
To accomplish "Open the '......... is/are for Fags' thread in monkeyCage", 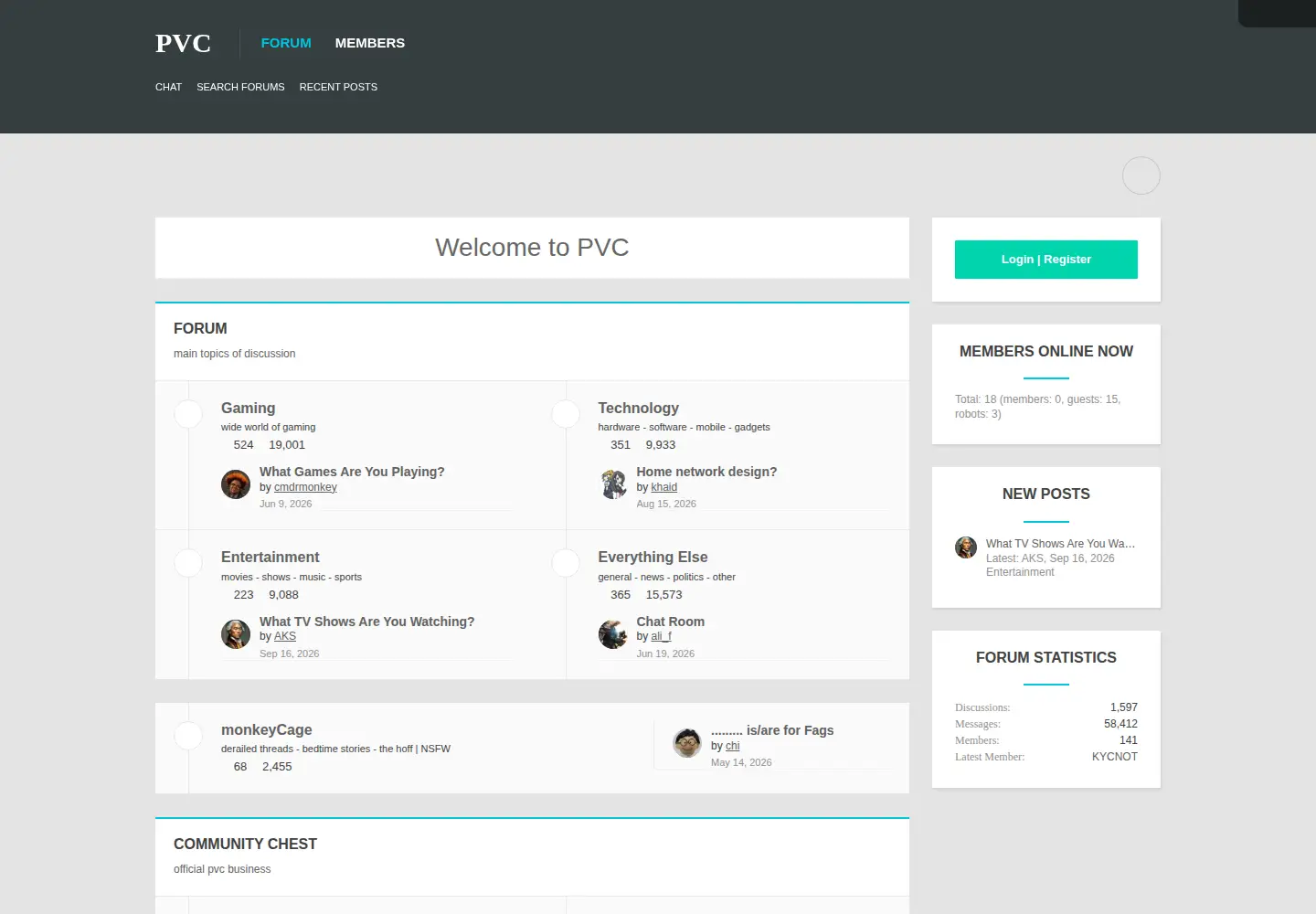I will pyautogui.click(x=772, y=730).
